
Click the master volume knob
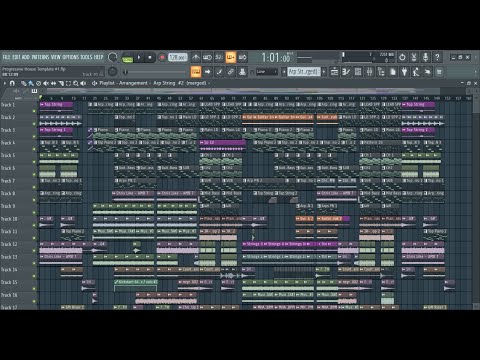(x=113, y=57)
